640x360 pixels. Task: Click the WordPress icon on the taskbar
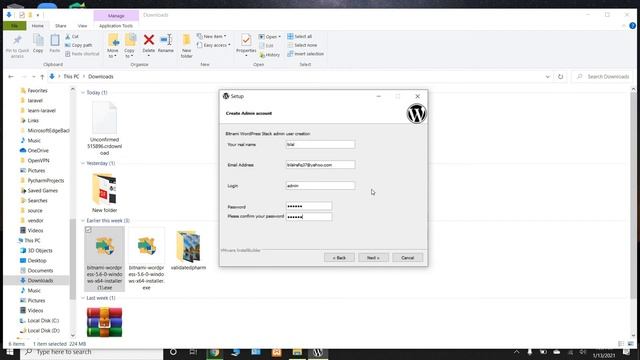[318, 352]
